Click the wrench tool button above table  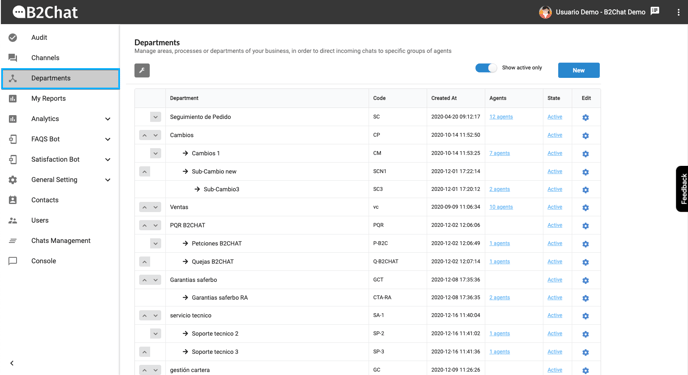(x=142, y=70)
